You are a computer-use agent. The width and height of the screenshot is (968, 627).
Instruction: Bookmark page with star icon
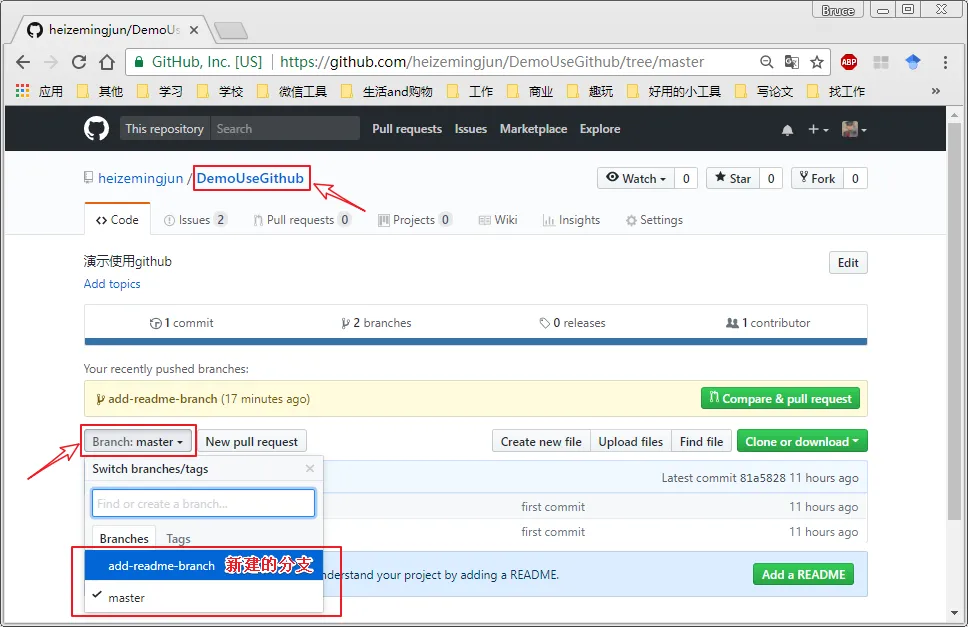pos(817,62)
